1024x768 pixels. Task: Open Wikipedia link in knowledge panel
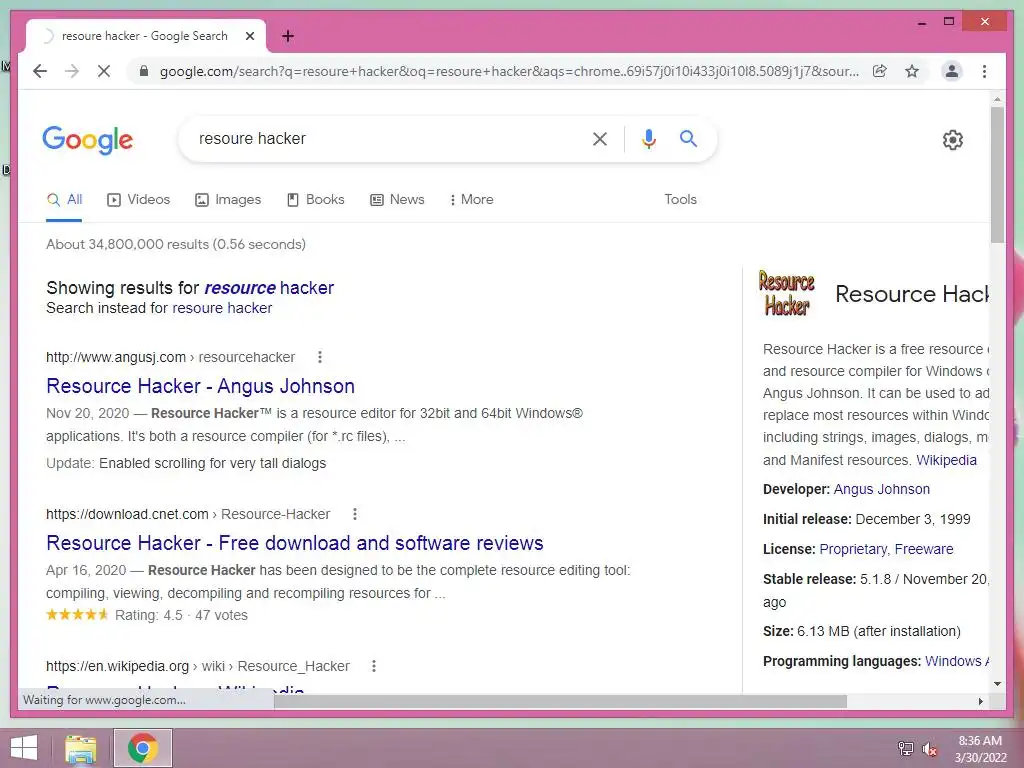tap(946, 460)
